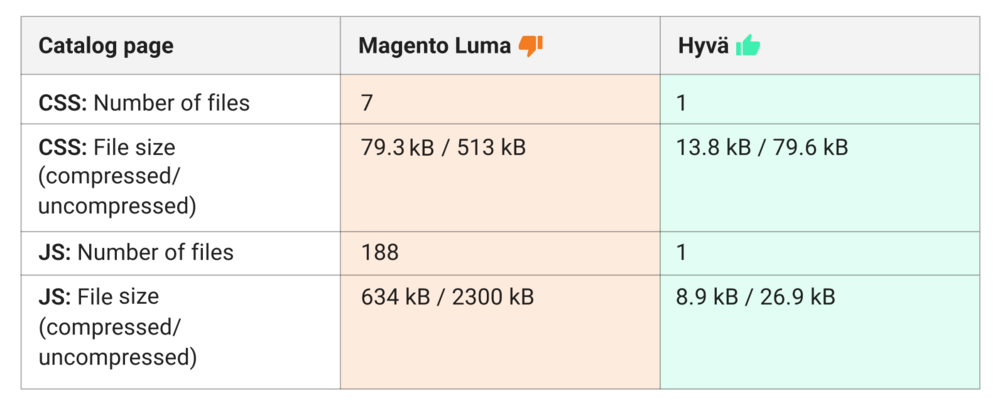Click Hyvä JS number of files value
Image resolution: width=1000 pixels, height=408 pixels.
(682, 252)
